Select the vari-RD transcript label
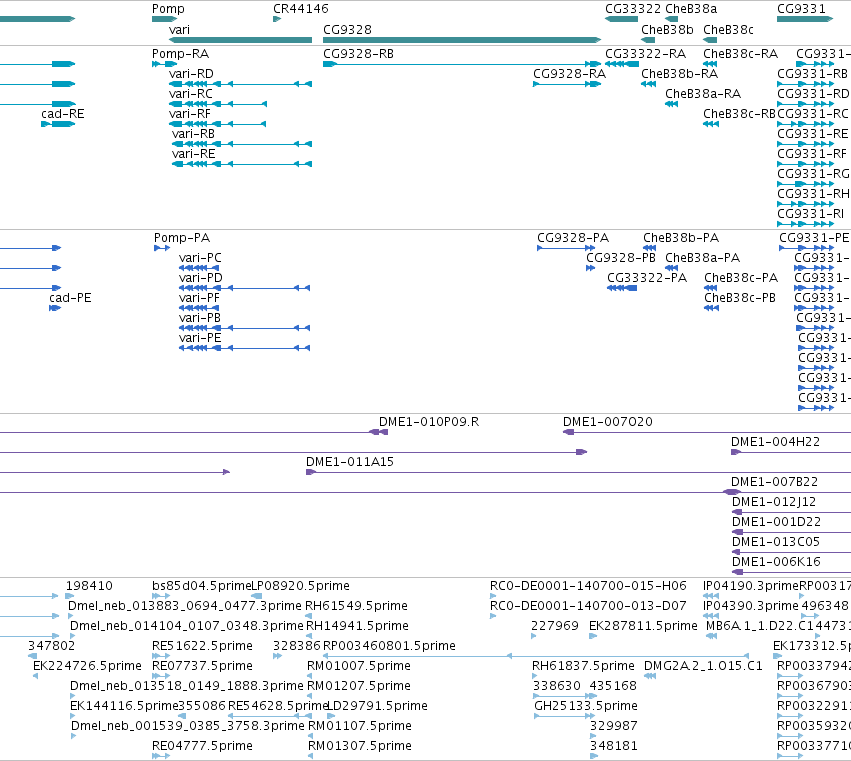The image size is (851, 761). 191,74
